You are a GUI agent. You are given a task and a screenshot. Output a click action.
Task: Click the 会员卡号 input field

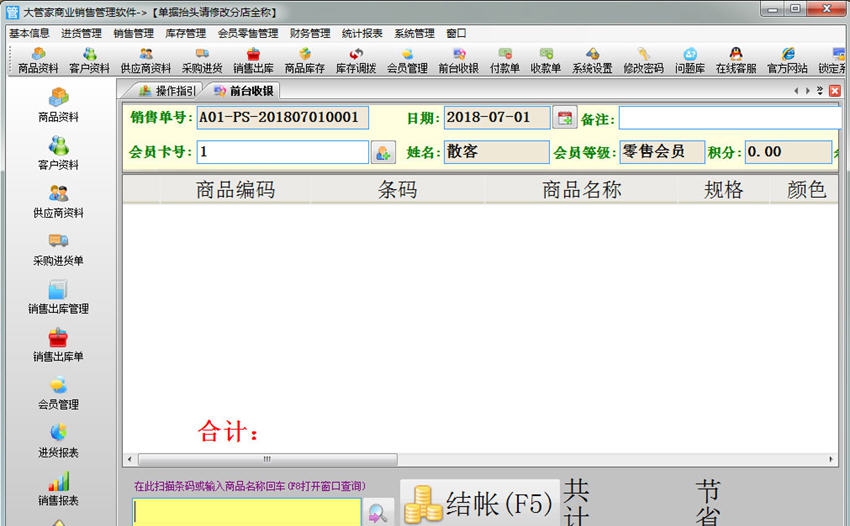pyautogui.click(x=282, y=152)
